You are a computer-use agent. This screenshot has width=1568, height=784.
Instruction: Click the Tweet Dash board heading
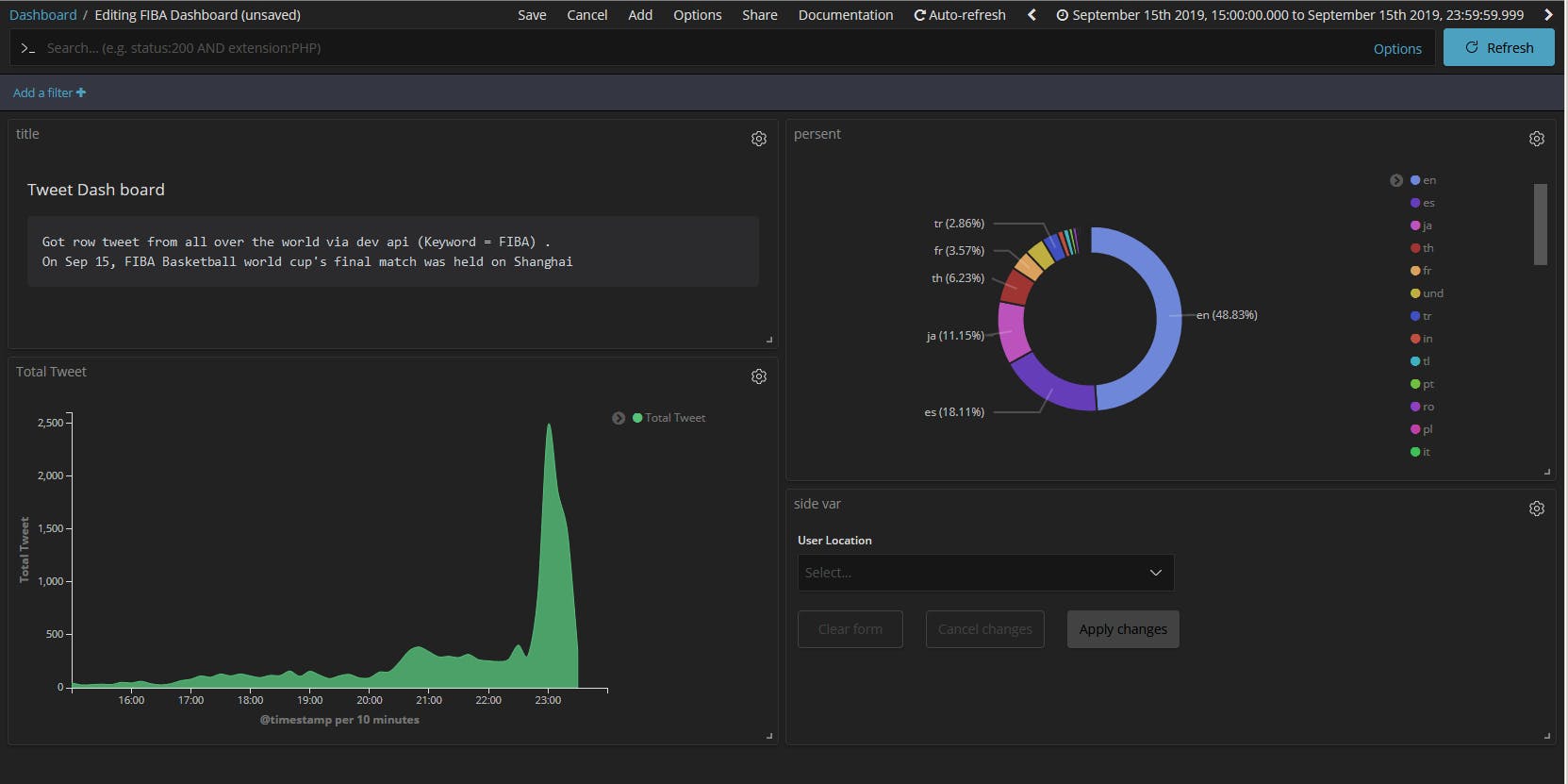96,190
